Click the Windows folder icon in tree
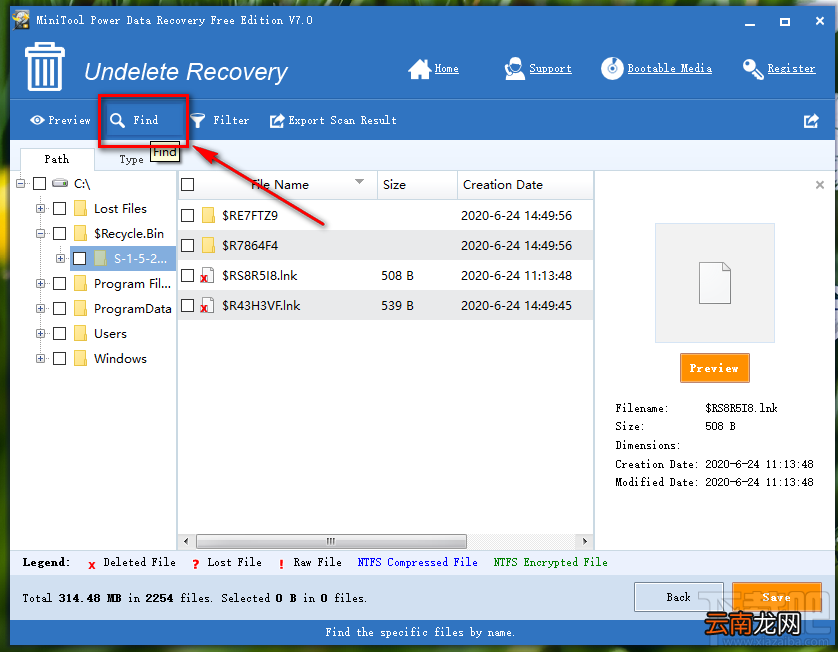 coord(80,358)
